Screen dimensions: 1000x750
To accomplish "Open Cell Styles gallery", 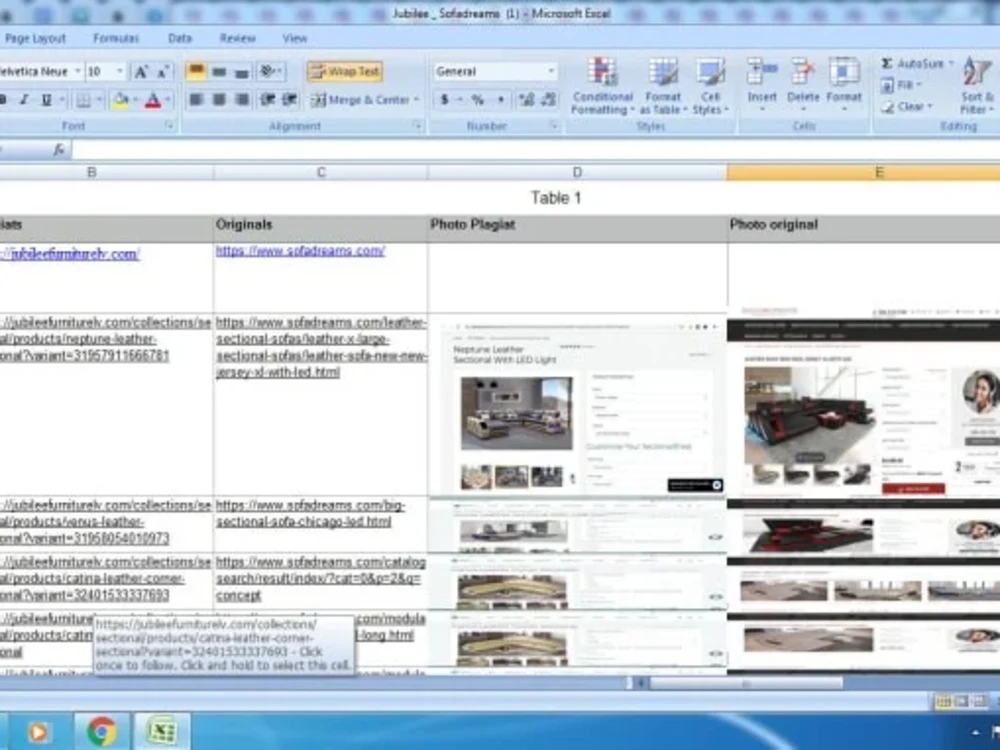I will pyautogui.click(x=710, y=86).
